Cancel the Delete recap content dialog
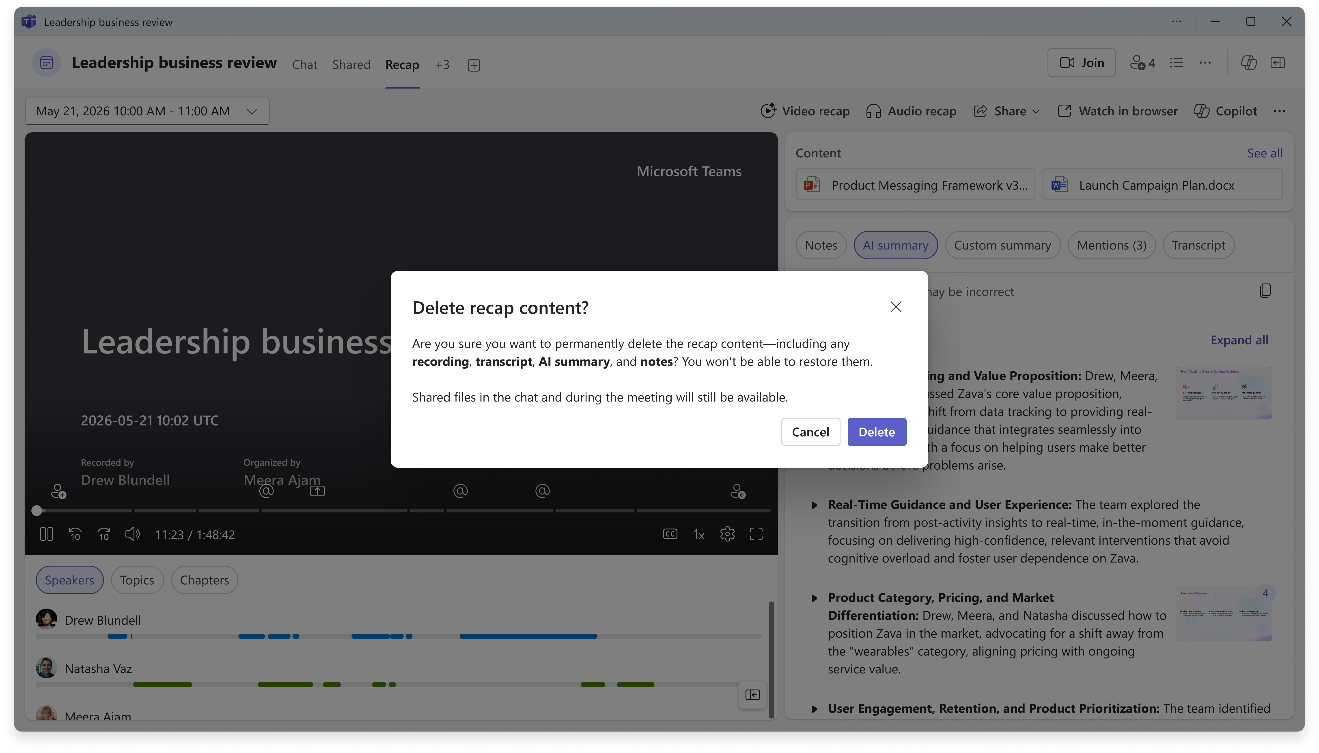Screen dimensions: 1319x753 810,432
